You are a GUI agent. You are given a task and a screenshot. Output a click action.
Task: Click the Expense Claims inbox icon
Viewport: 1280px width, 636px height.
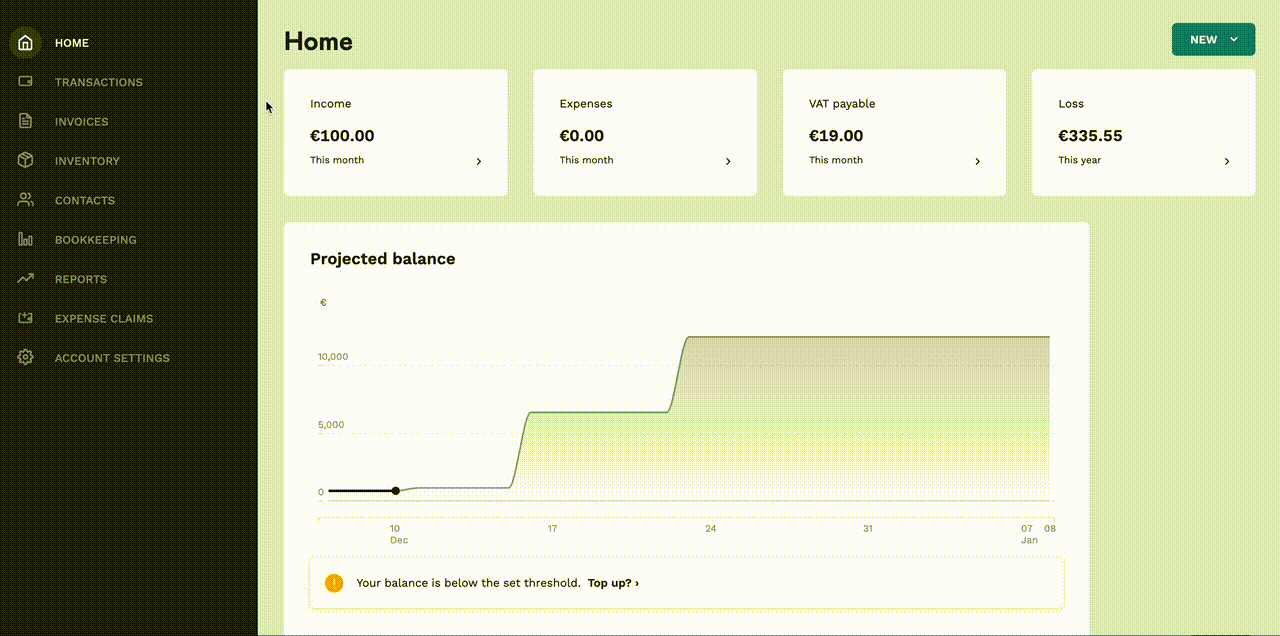click(x=25, y=318)
